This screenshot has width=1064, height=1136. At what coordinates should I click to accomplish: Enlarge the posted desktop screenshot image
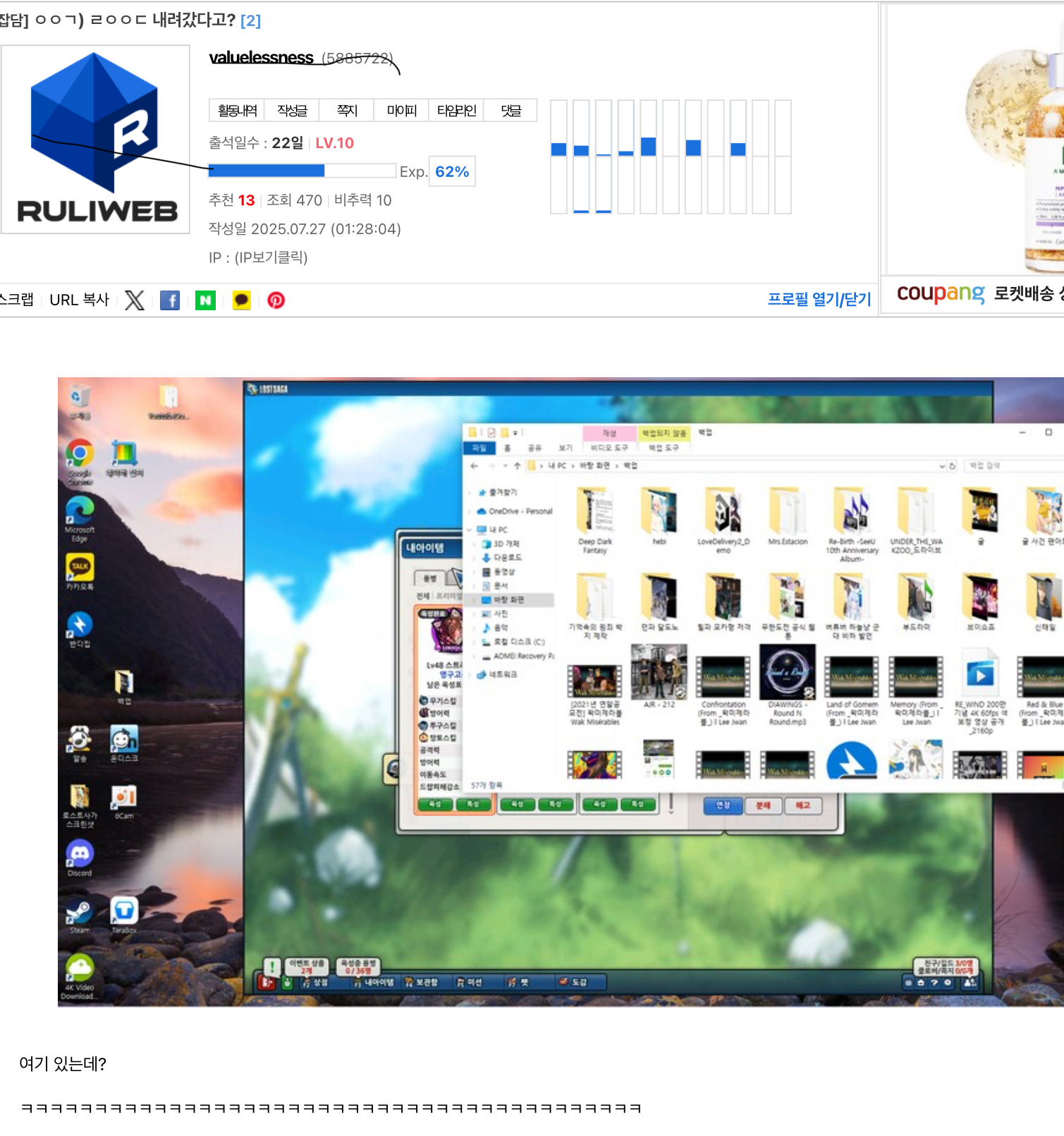561,691
